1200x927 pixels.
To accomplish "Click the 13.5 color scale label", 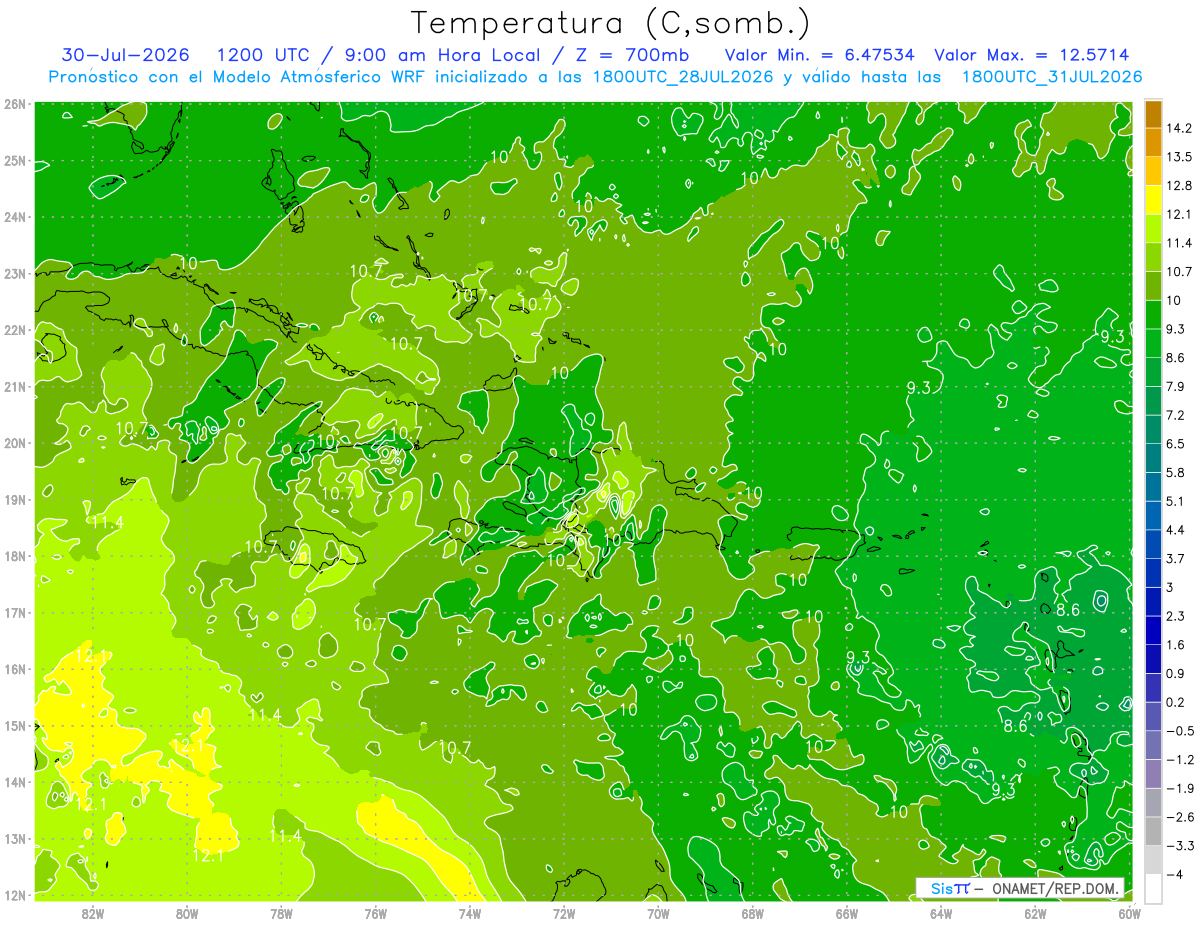I will [1180, 157].
